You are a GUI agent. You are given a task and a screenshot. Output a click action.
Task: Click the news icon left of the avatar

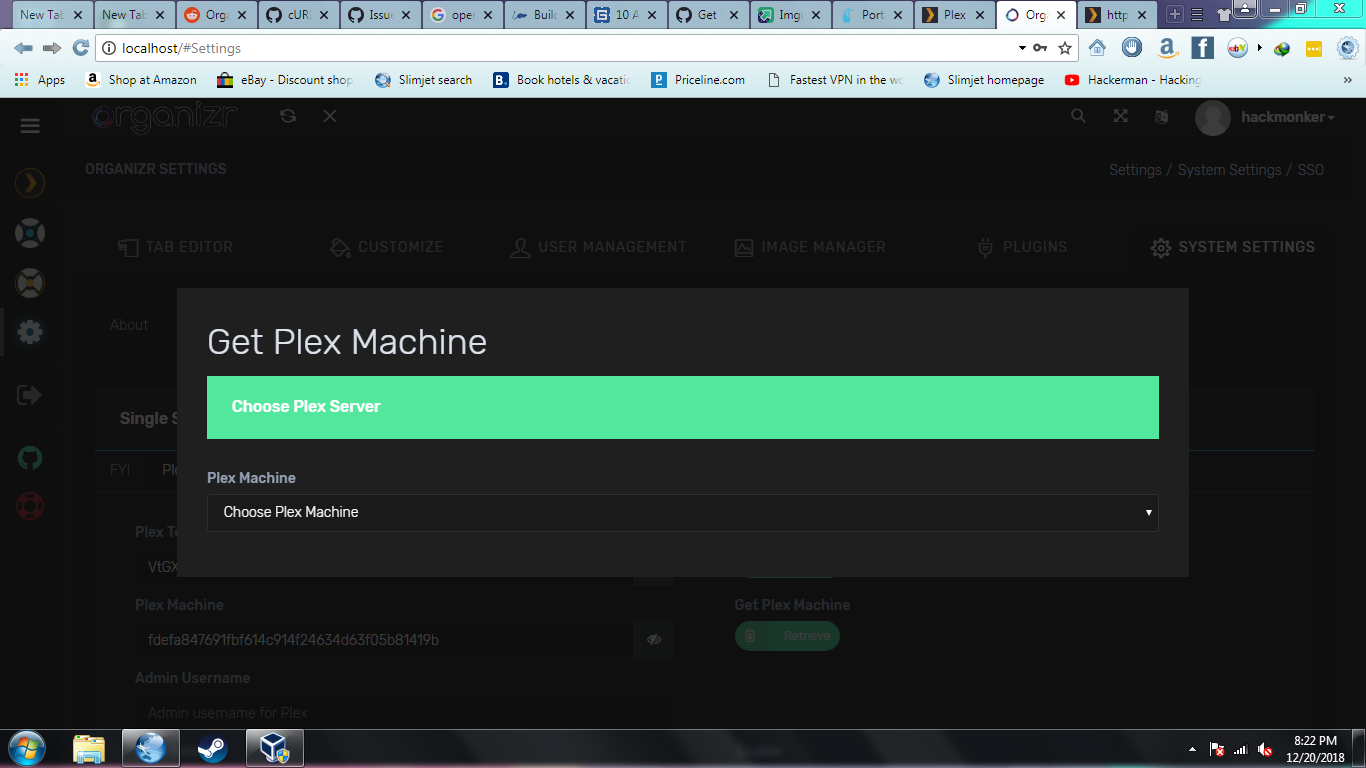click(1161, 117)
